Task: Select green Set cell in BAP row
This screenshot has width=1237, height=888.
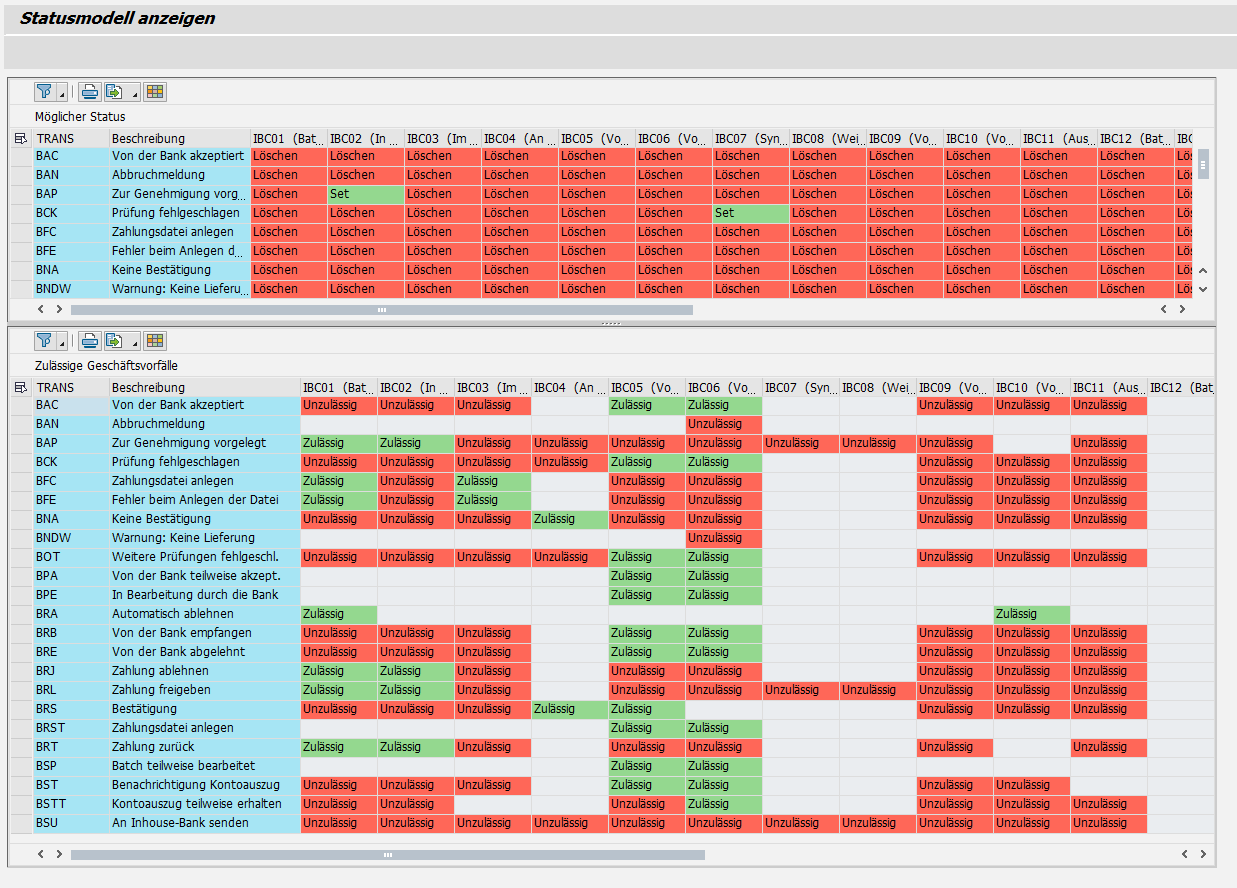Action: click(x=366, y=194)
